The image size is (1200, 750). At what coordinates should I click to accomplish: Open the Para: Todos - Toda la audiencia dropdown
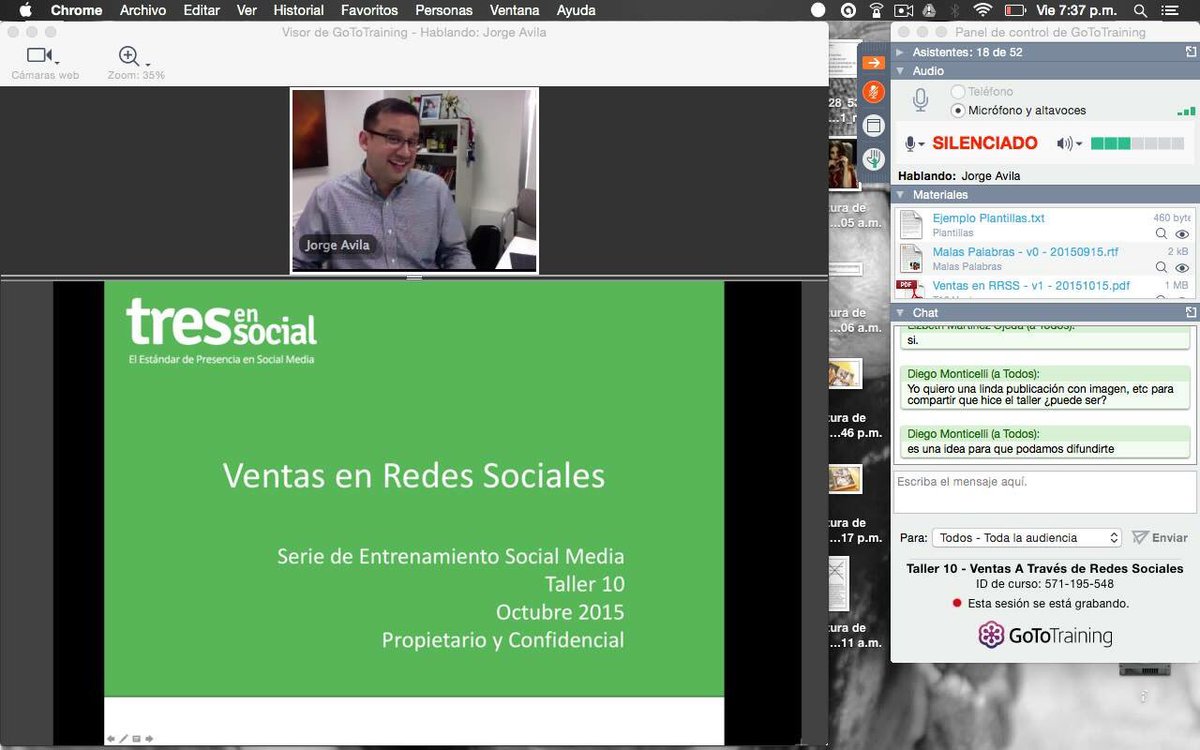click(1027, 538)
